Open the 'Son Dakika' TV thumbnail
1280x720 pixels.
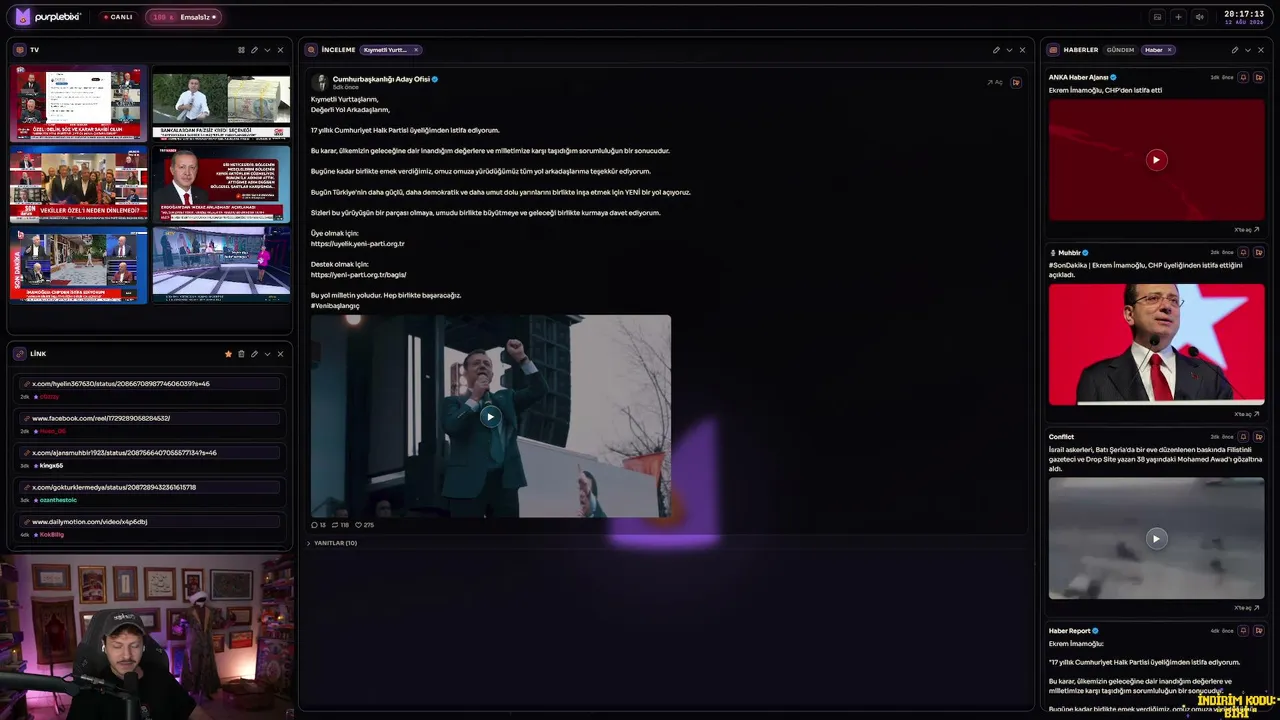click(78, 265)
